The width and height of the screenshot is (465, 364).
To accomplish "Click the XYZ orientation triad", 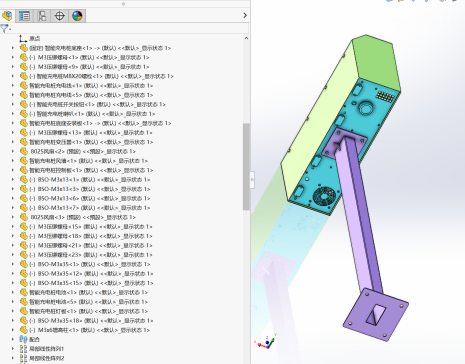I will point(266,342).
